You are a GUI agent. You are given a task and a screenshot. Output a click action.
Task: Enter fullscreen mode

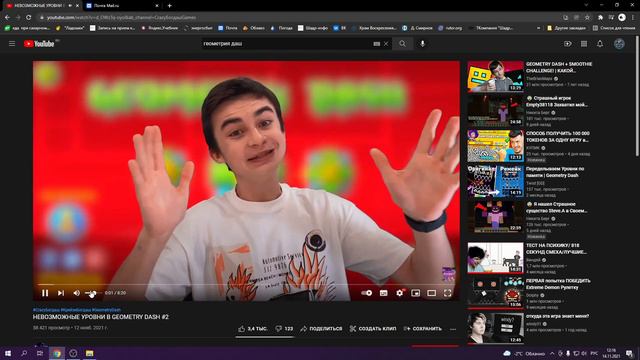click(447, 293)
